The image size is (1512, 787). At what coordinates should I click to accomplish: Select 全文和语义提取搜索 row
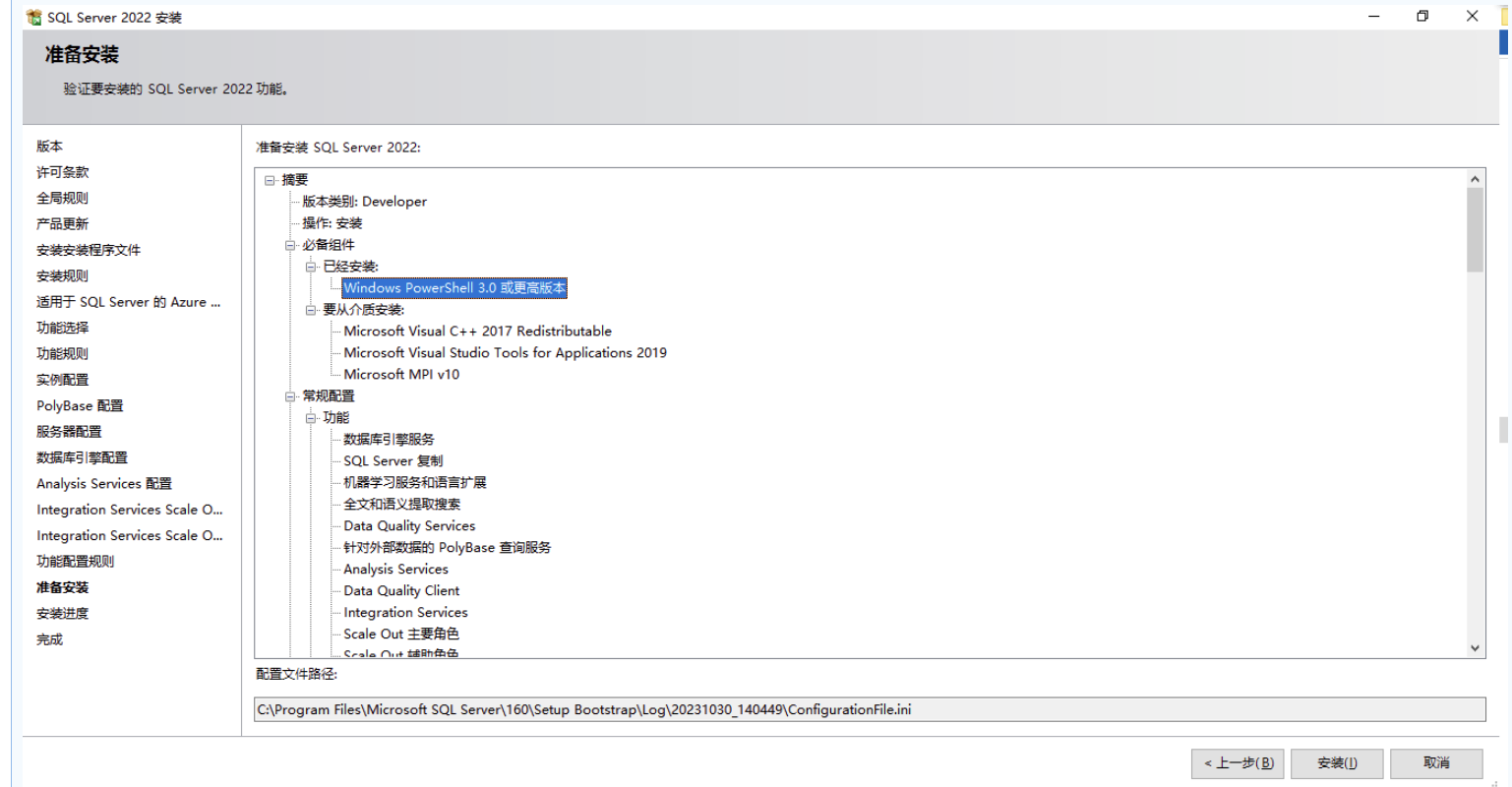[401, 505]
